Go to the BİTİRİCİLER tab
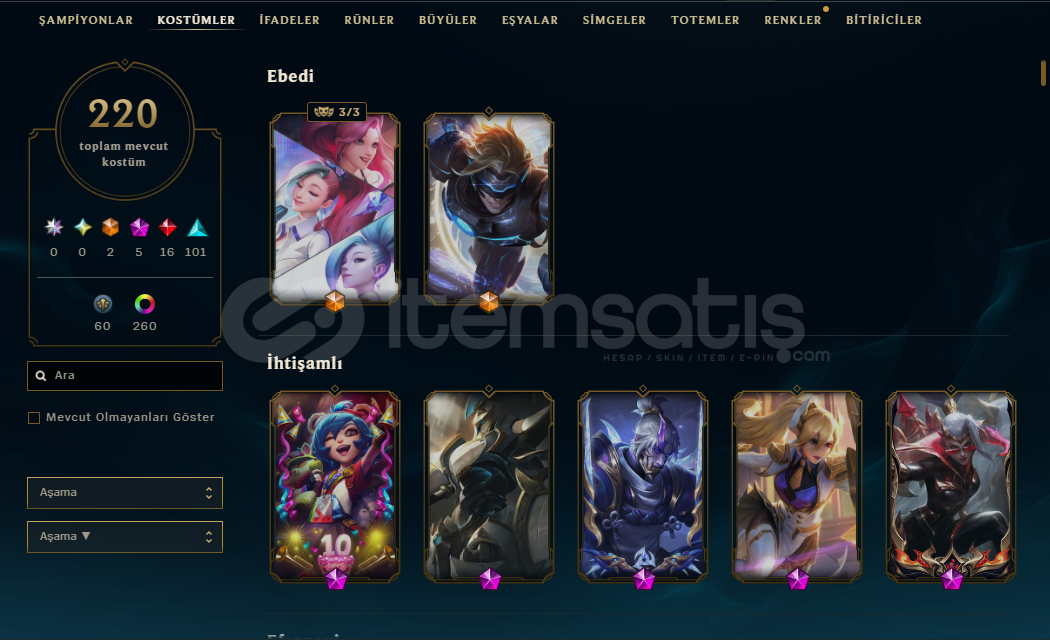 pyautogui.click(x=884, y=20)
